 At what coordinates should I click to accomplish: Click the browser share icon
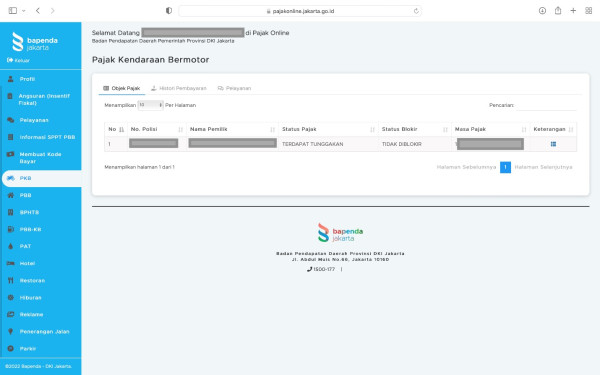558,11
